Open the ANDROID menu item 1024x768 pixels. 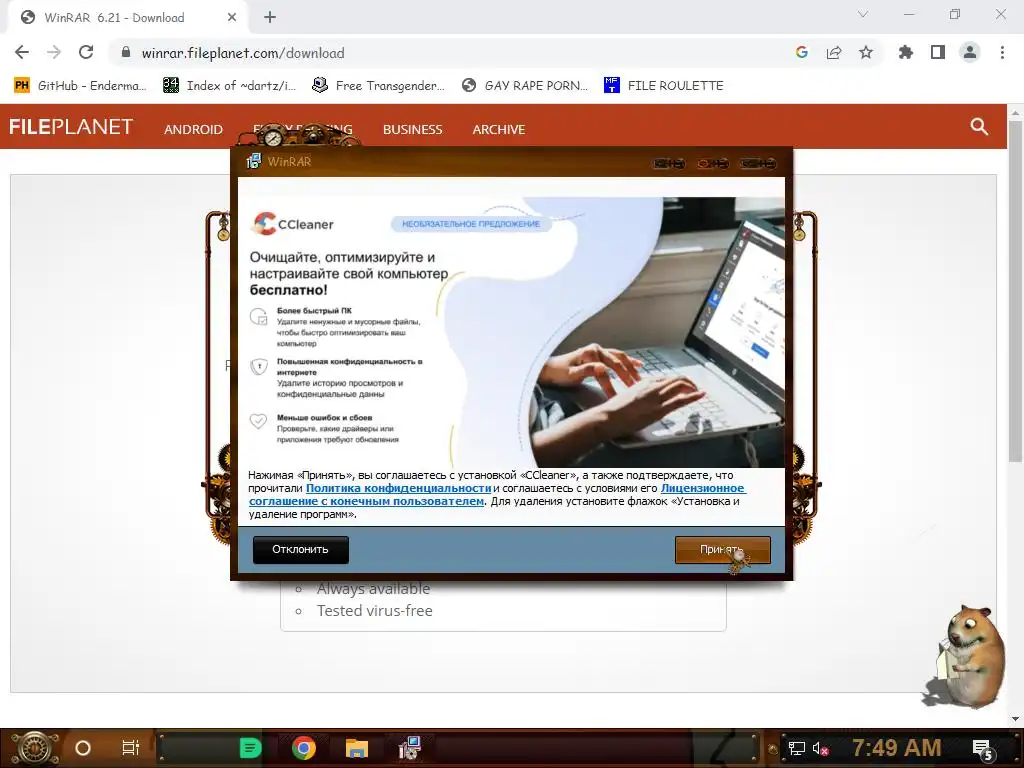pyautogui.click(x=193, y=129)
